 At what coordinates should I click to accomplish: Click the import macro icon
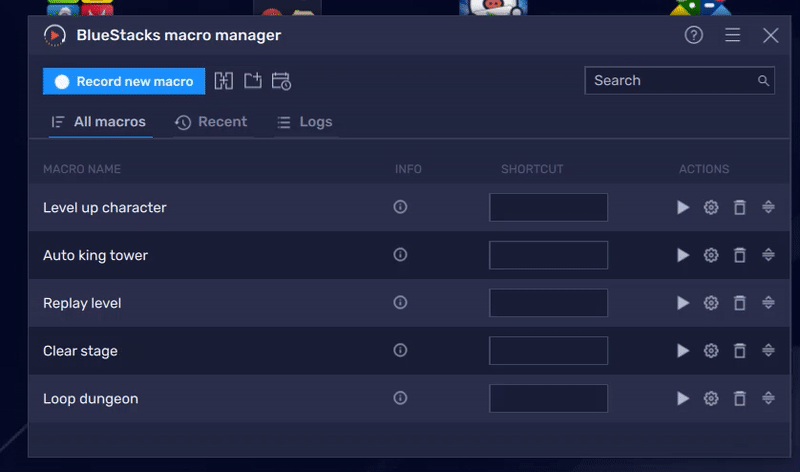click(253, 81)
